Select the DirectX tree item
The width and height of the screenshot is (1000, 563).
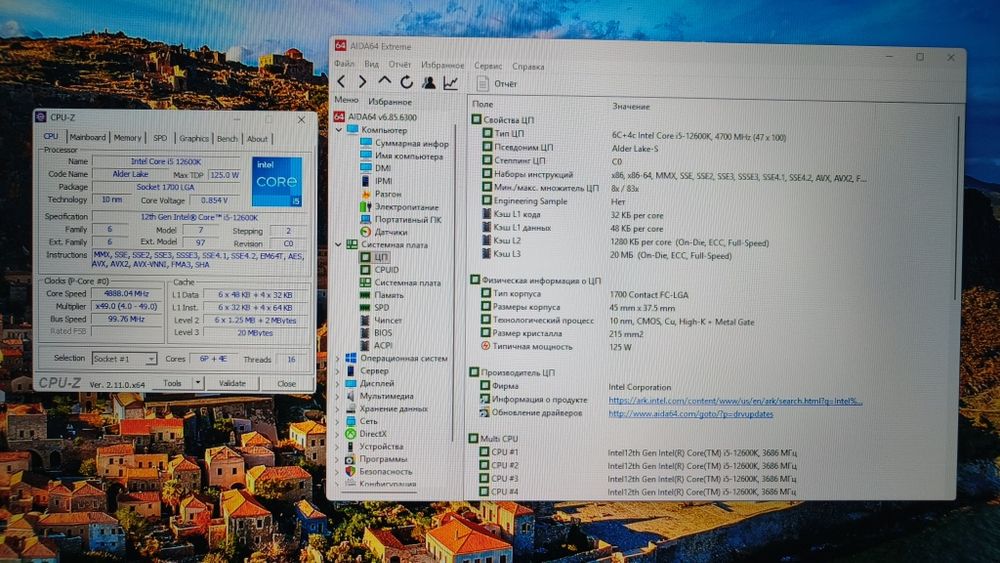[x=365, y=434]
